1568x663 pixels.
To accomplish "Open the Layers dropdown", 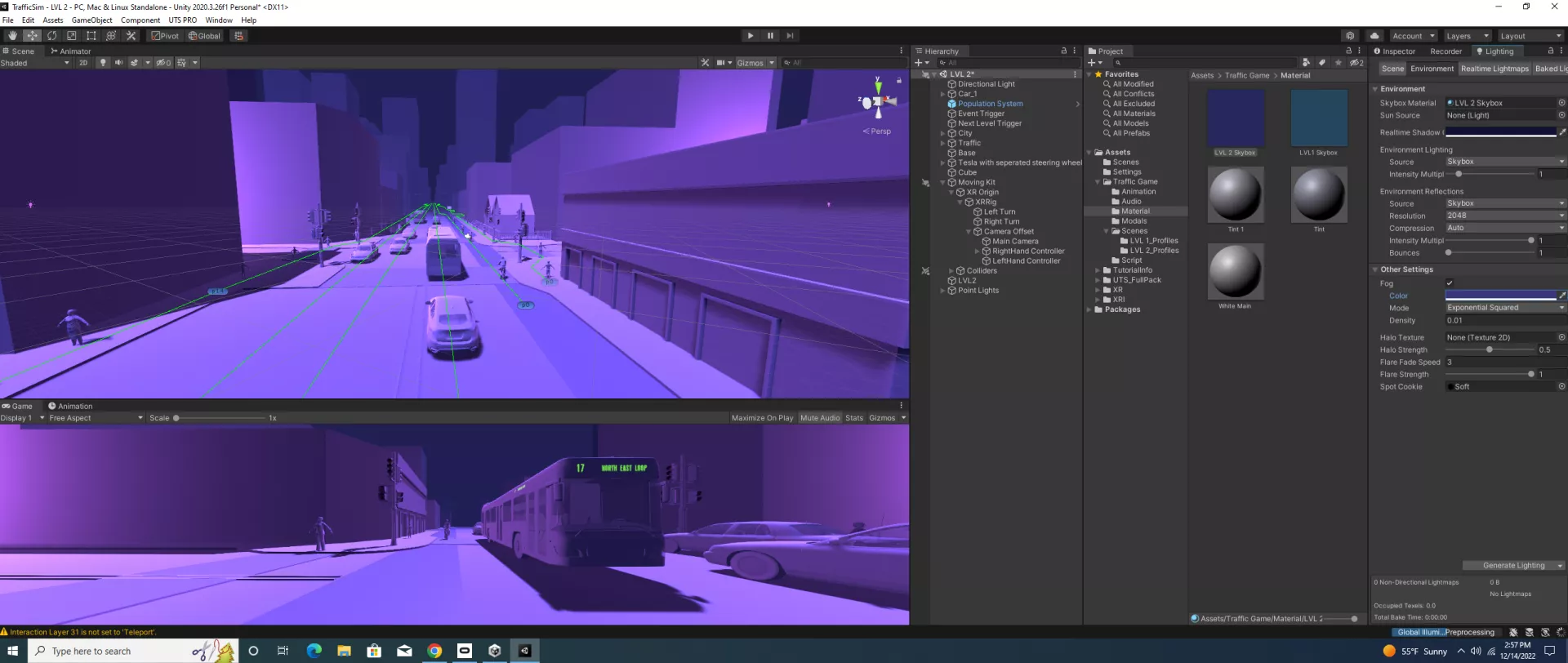I will (x=1467, y=36).
